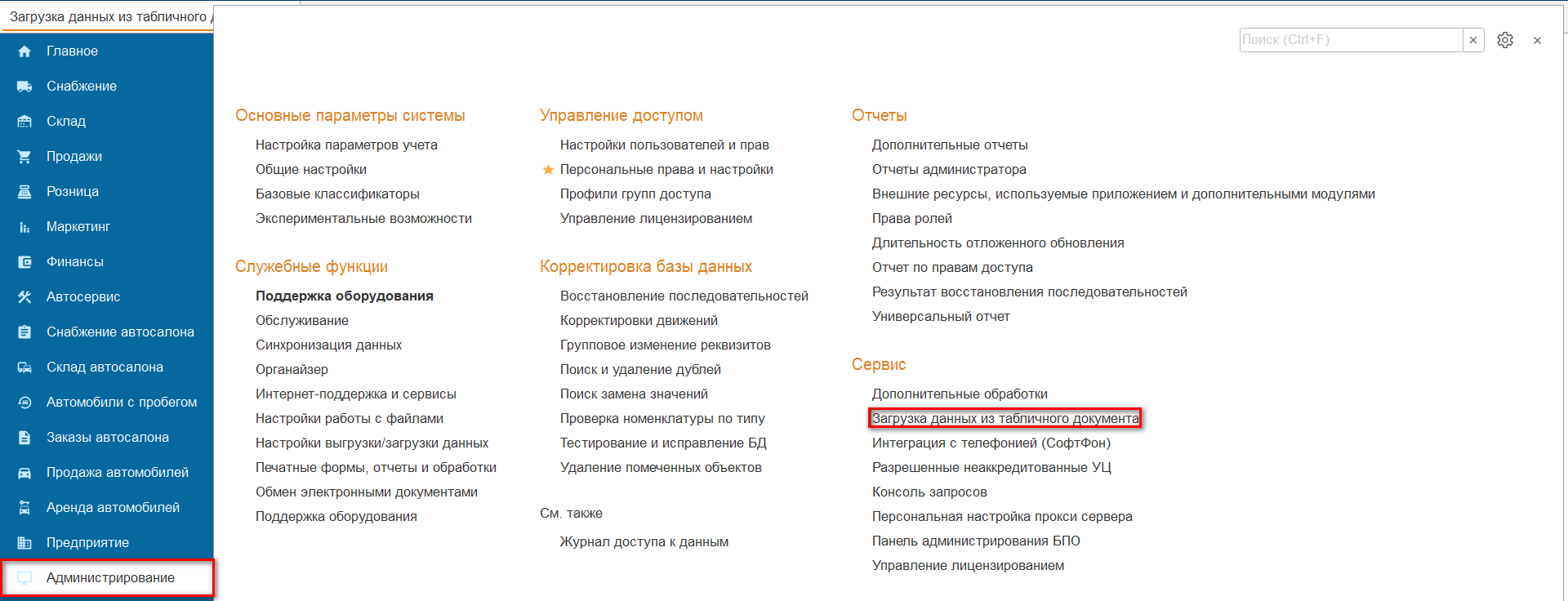Open Панель администрирования БПО
Screen dimensions: 1568x601
[x=976, y=541]
